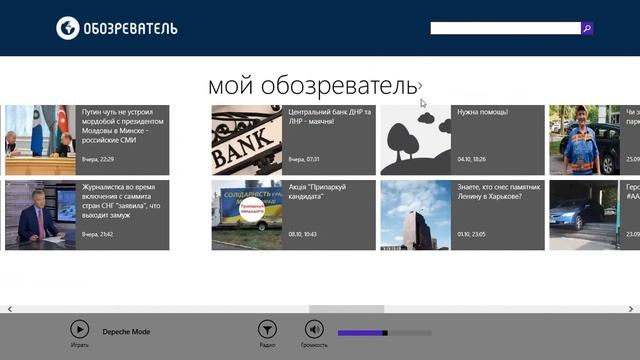Viewport: 640px width, 360px height.
Task: Click the '01.10, 23:05' timestamp
Action: tap(471, 234)
